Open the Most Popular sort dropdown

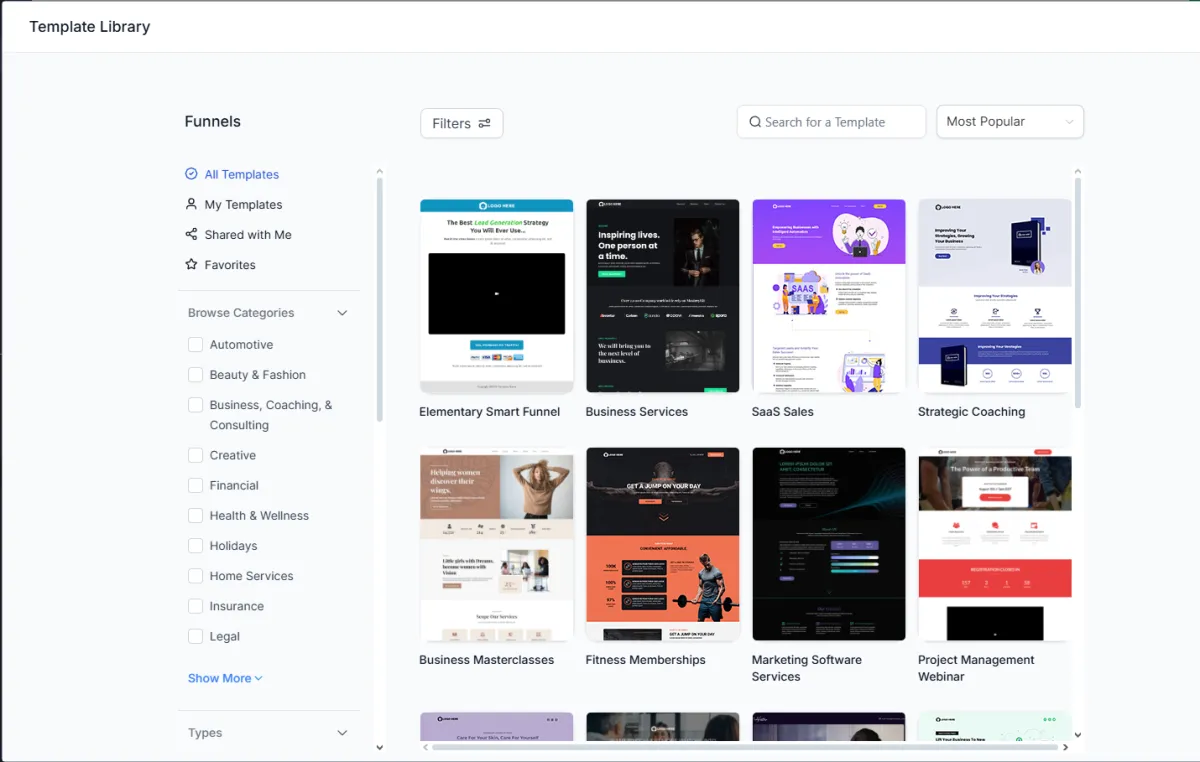1010,122
